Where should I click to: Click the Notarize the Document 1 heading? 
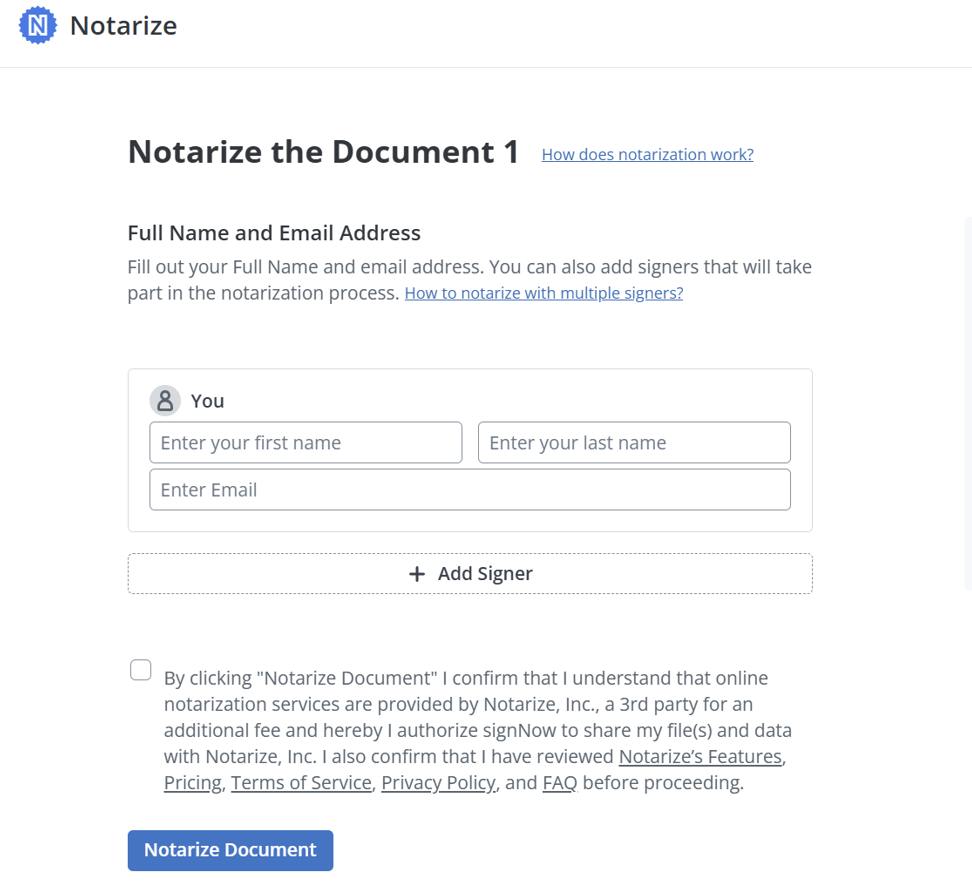coord(323,152)
